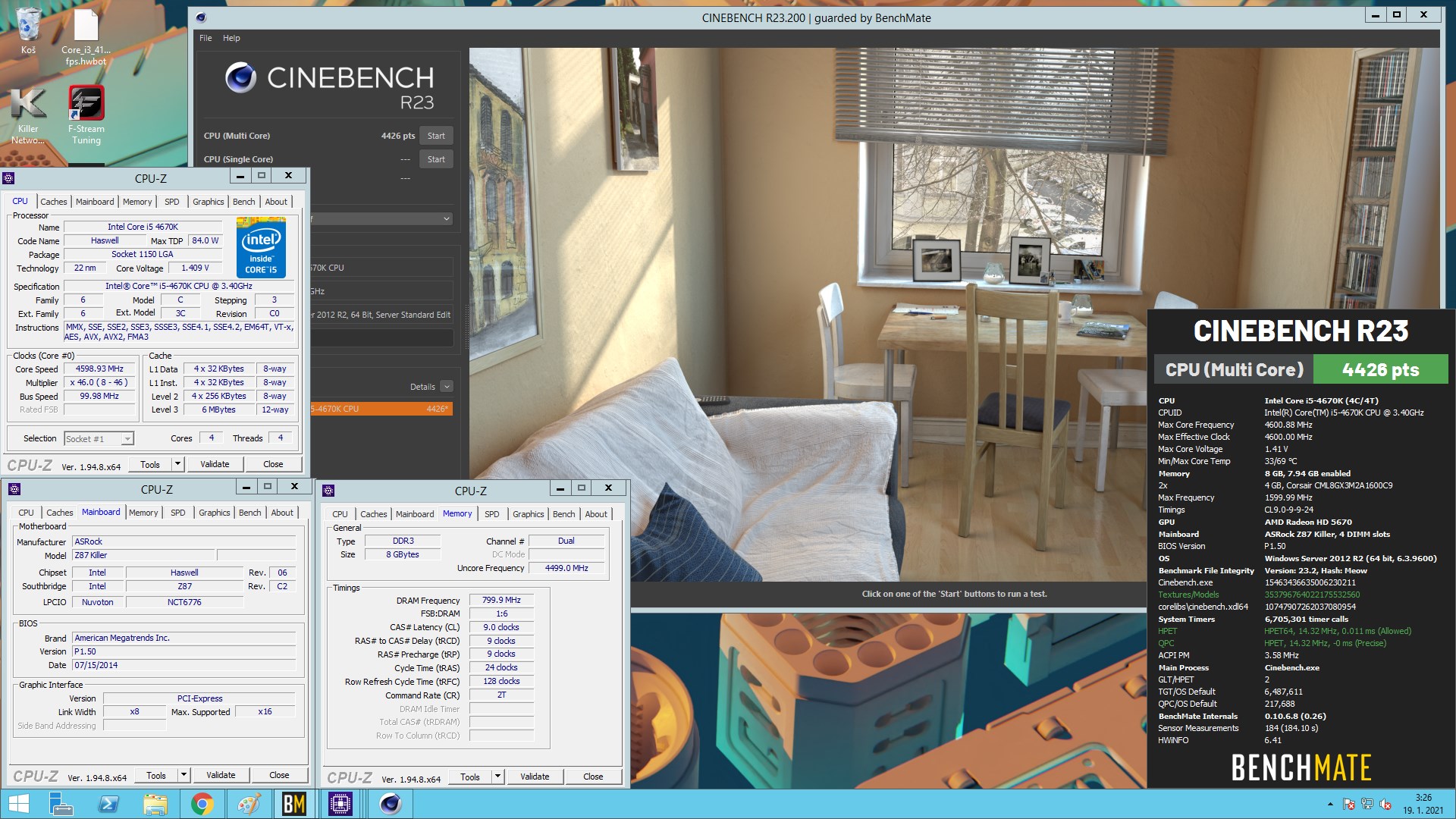Open the Cinebench test duration dropdown

[x=381, y=218]
